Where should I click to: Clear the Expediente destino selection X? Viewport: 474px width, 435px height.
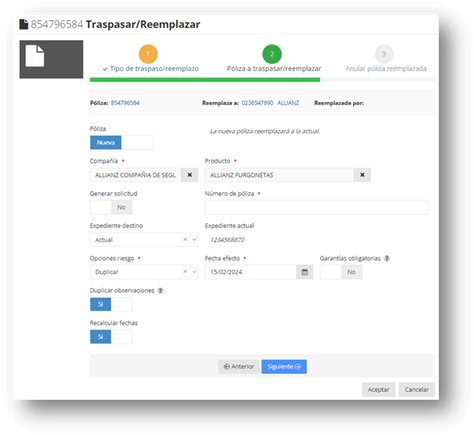coord(185,240)
